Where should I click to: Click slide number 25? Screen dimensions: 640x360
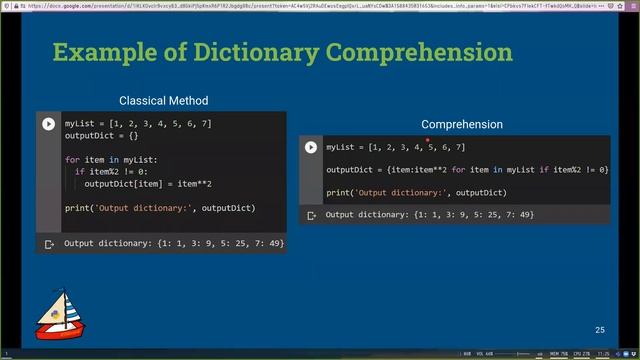(x=600, y=330)
